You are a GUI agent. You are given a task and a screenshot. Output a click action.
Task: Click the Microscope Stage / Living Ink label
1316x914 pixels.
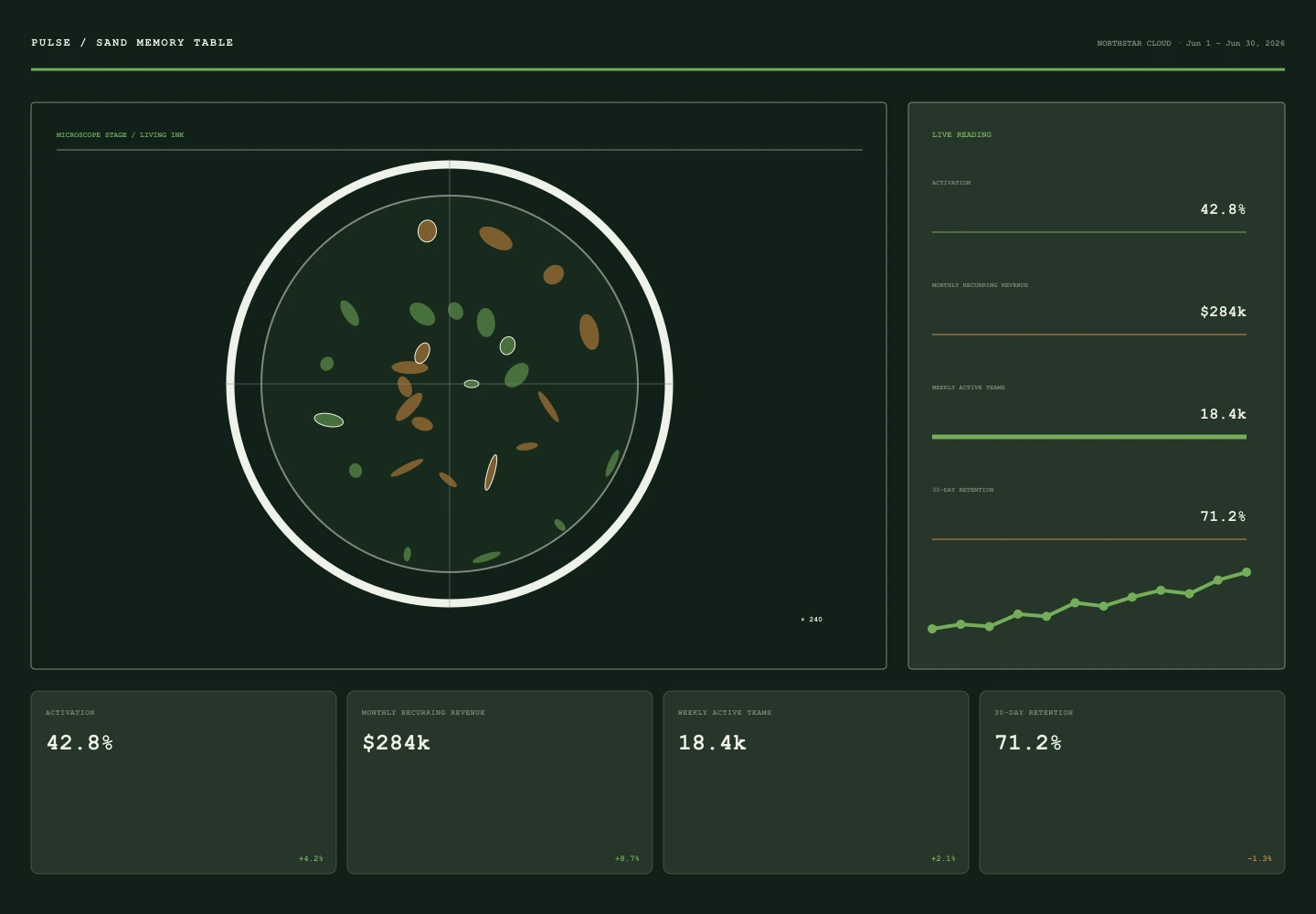[120, 135]
